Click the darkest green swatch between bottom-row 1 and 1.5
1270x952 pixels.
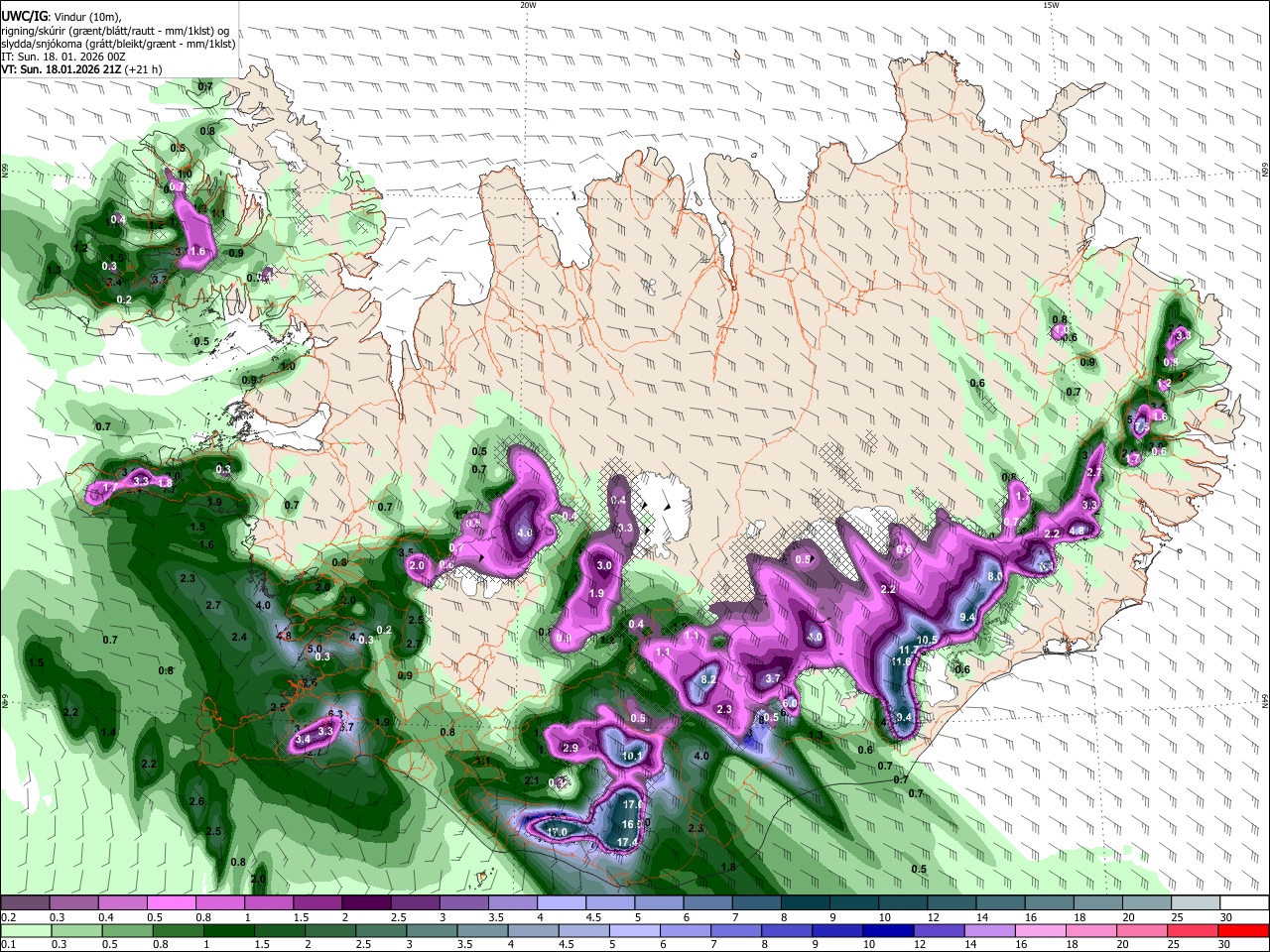[x=228, y=930]
